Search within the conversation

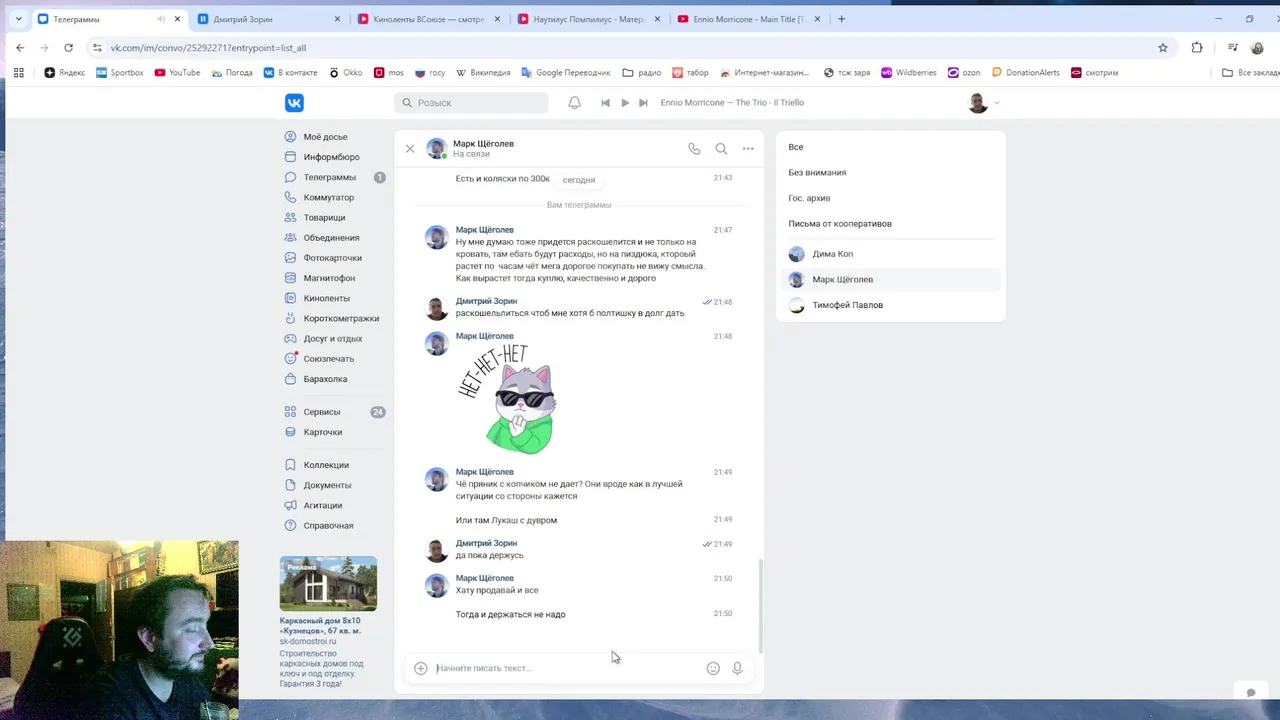pos(721,149)
